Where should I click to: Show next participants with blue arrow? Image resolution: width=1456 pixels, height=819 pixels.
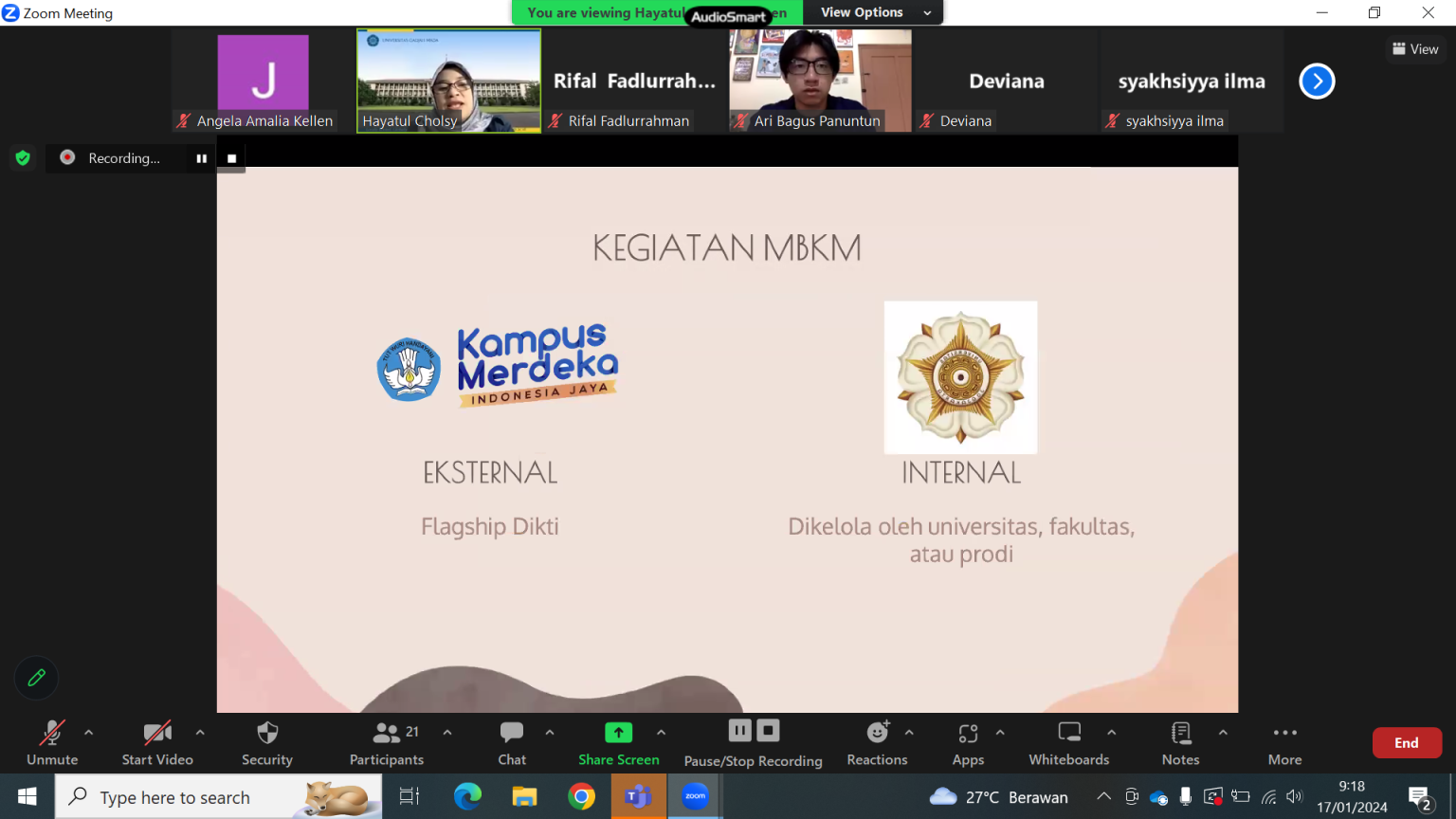click(x=1317, y=82)
